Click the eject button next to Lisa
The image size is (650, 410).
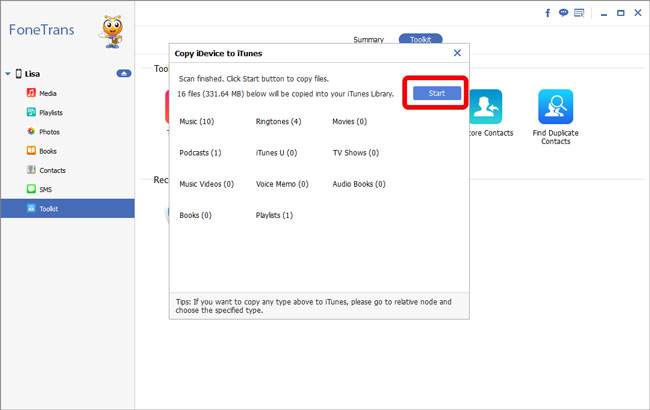pyautogui.click(x=124, y=73)
